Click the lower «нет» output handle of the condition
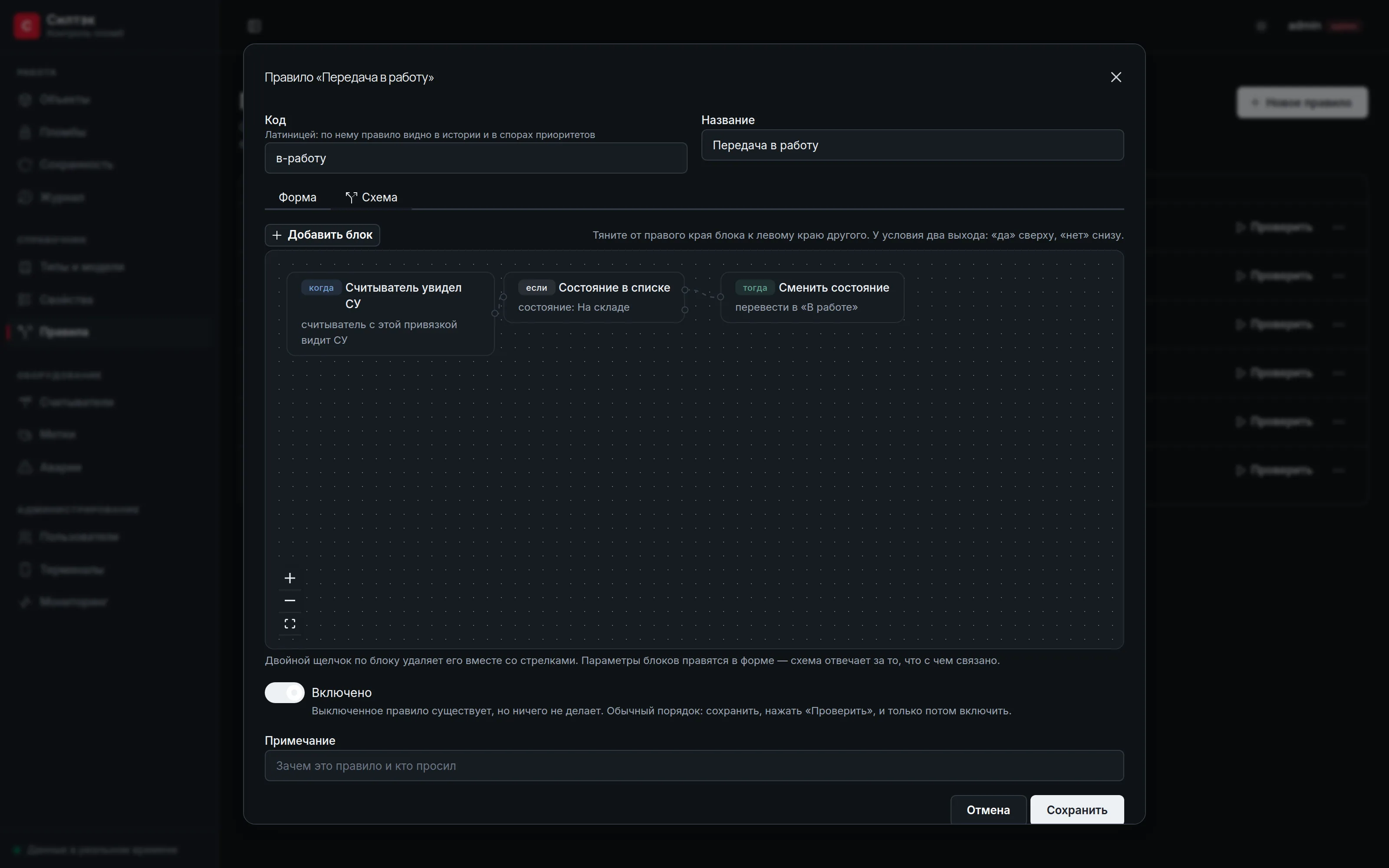 (685, 310)
